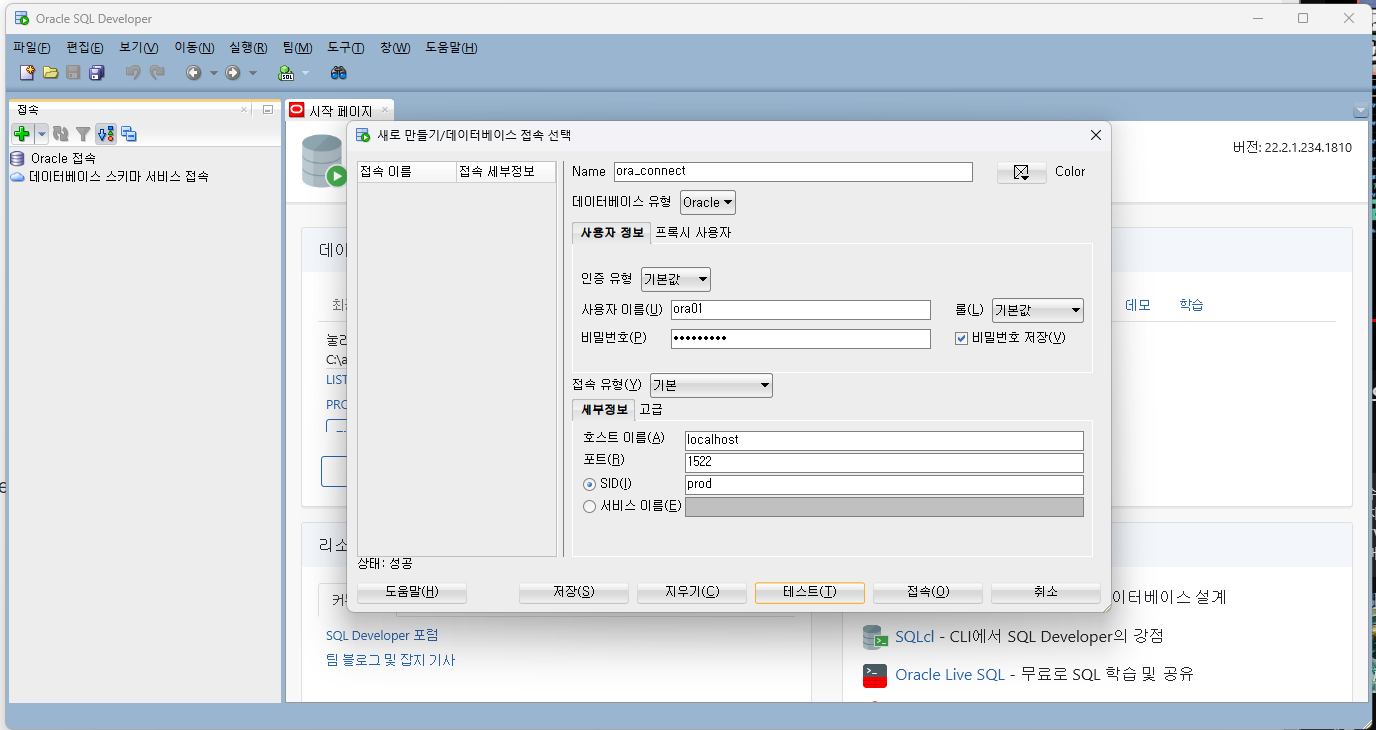1376x730 pixels.
Task: Go forward with the right arrow icon
Action: pyautogui.click(x=233, y=72)
